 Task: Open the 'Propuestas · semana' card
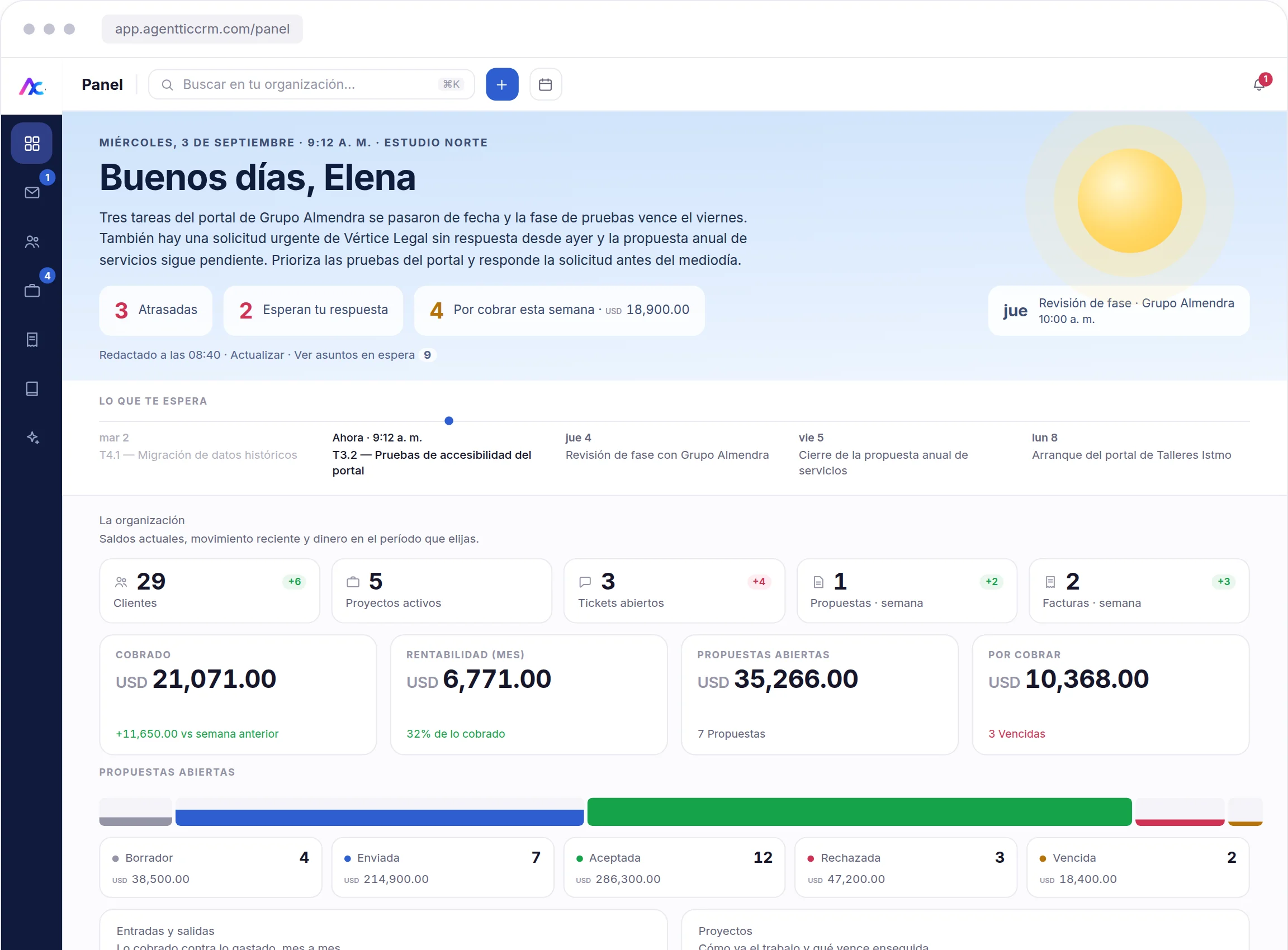[x=907, y=591]
